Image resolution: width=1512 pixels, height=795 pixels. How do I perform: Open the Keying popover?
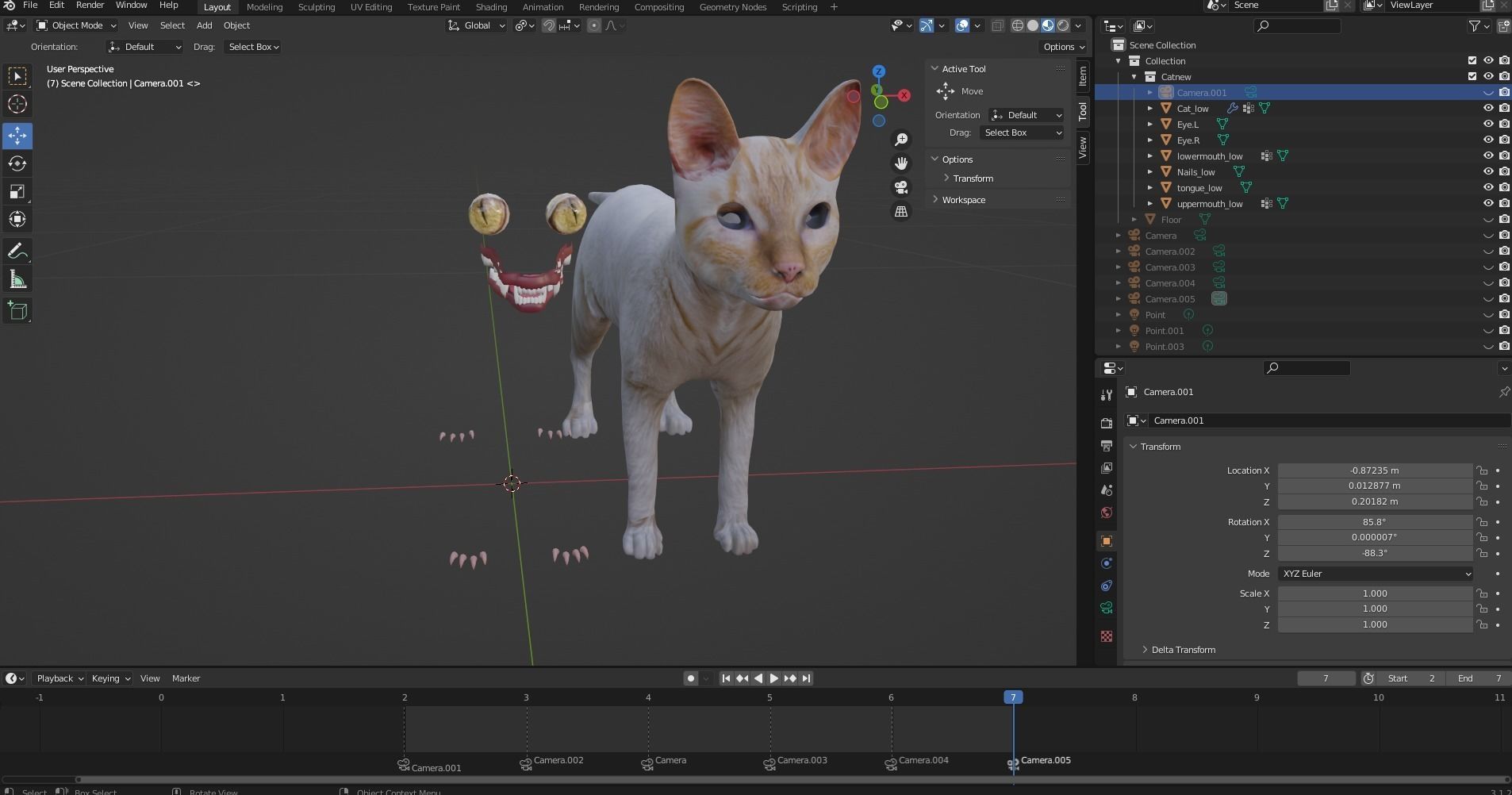point(110,678)
